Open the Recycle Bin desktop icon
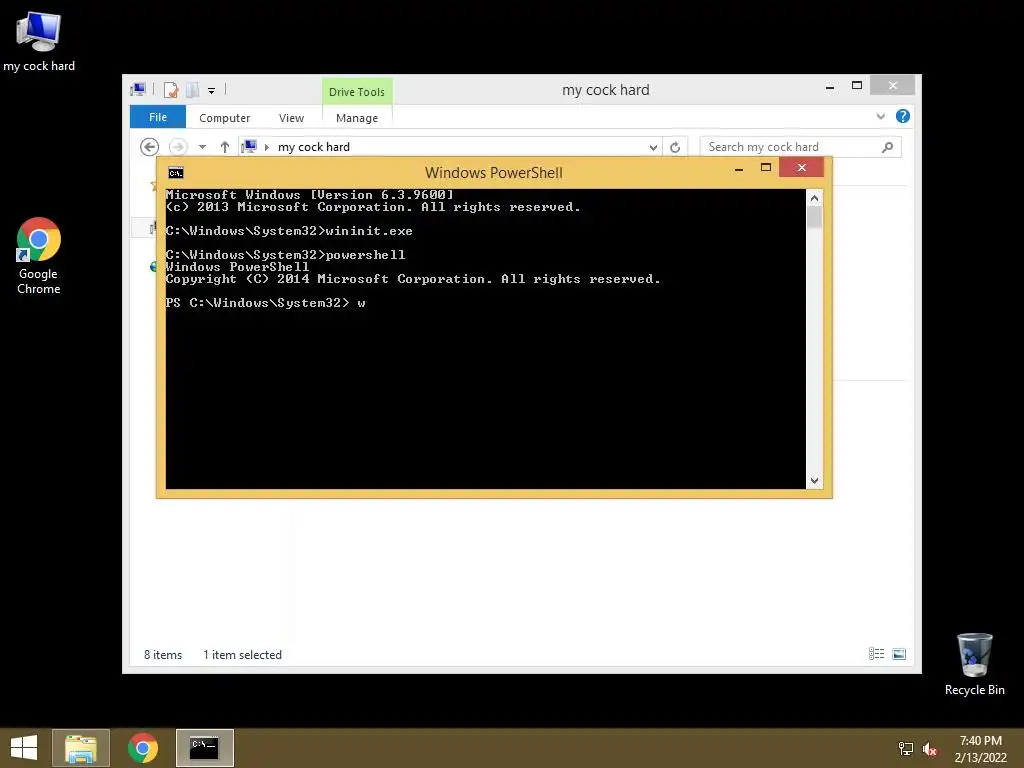 [x=974, y=664]
